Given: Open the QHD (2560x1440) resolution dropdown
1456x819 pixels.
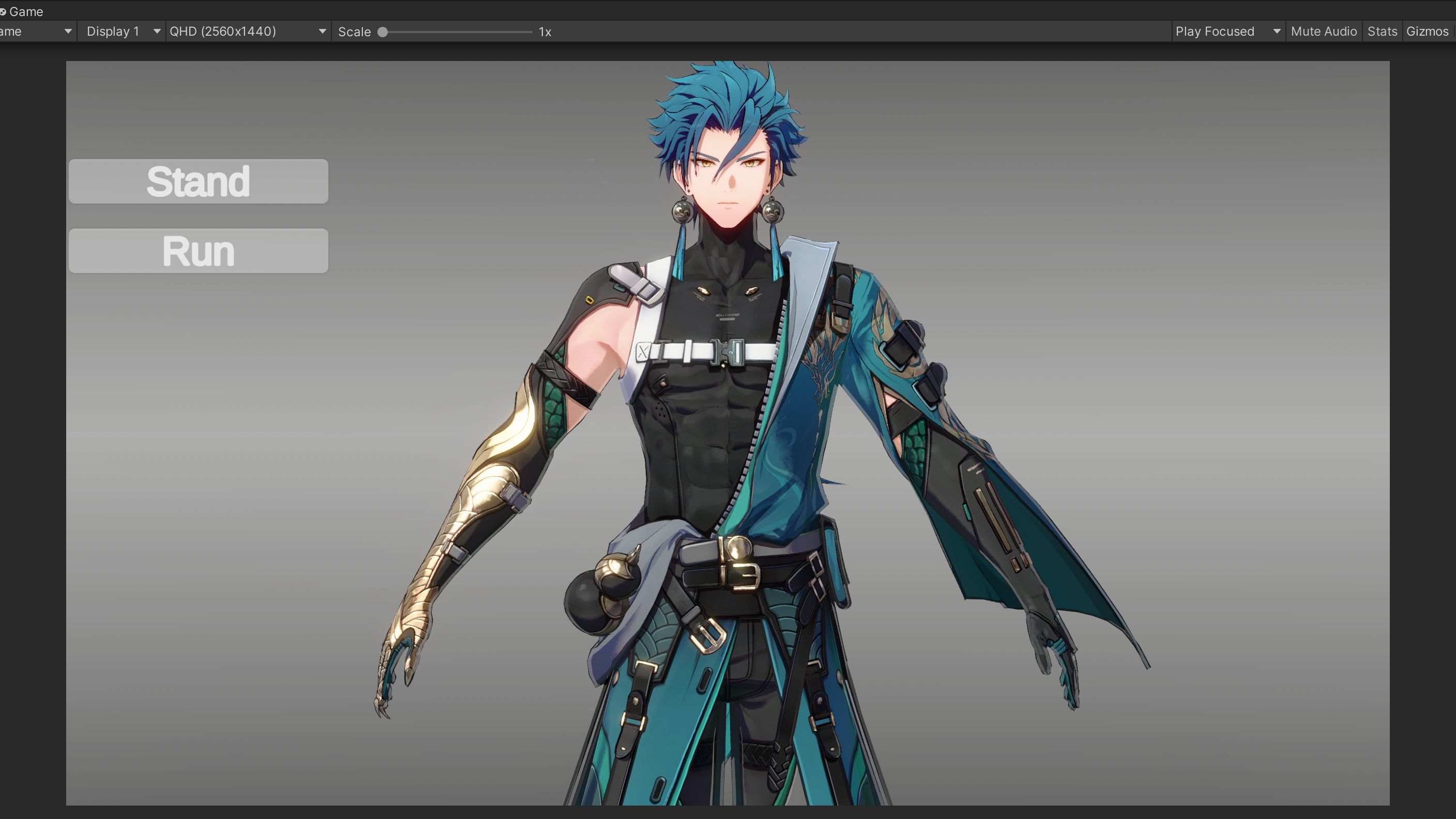Looking at the screenshot, I should tap(223, 32).
